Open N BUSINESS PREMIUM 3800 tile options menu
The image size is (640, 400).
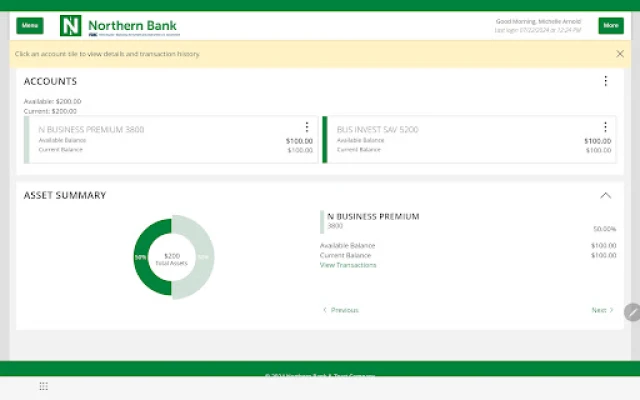(307, 127)
